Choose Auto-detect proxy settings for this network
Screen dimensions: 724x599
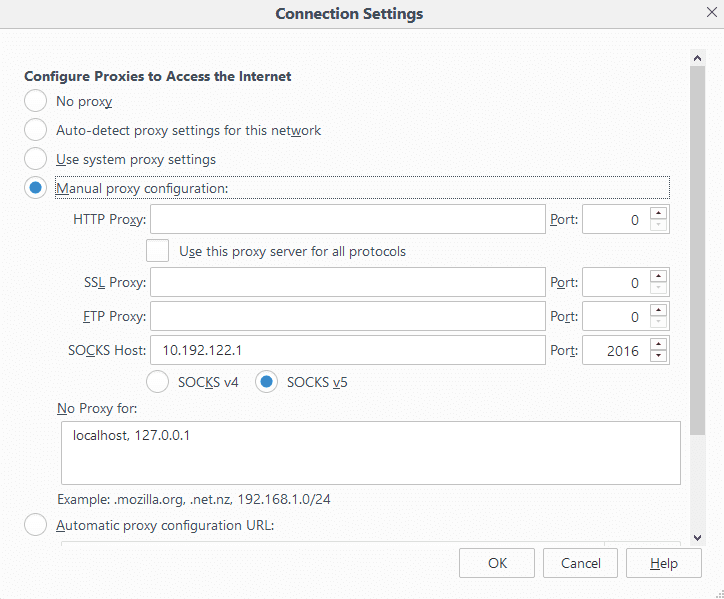(x=36, y=130)
